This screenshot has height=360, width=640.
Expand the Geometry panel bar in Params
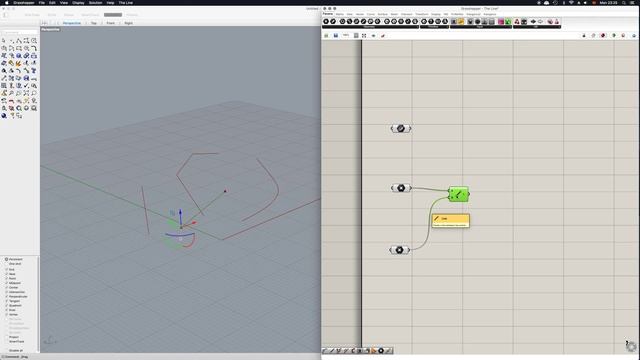point(370,27)
